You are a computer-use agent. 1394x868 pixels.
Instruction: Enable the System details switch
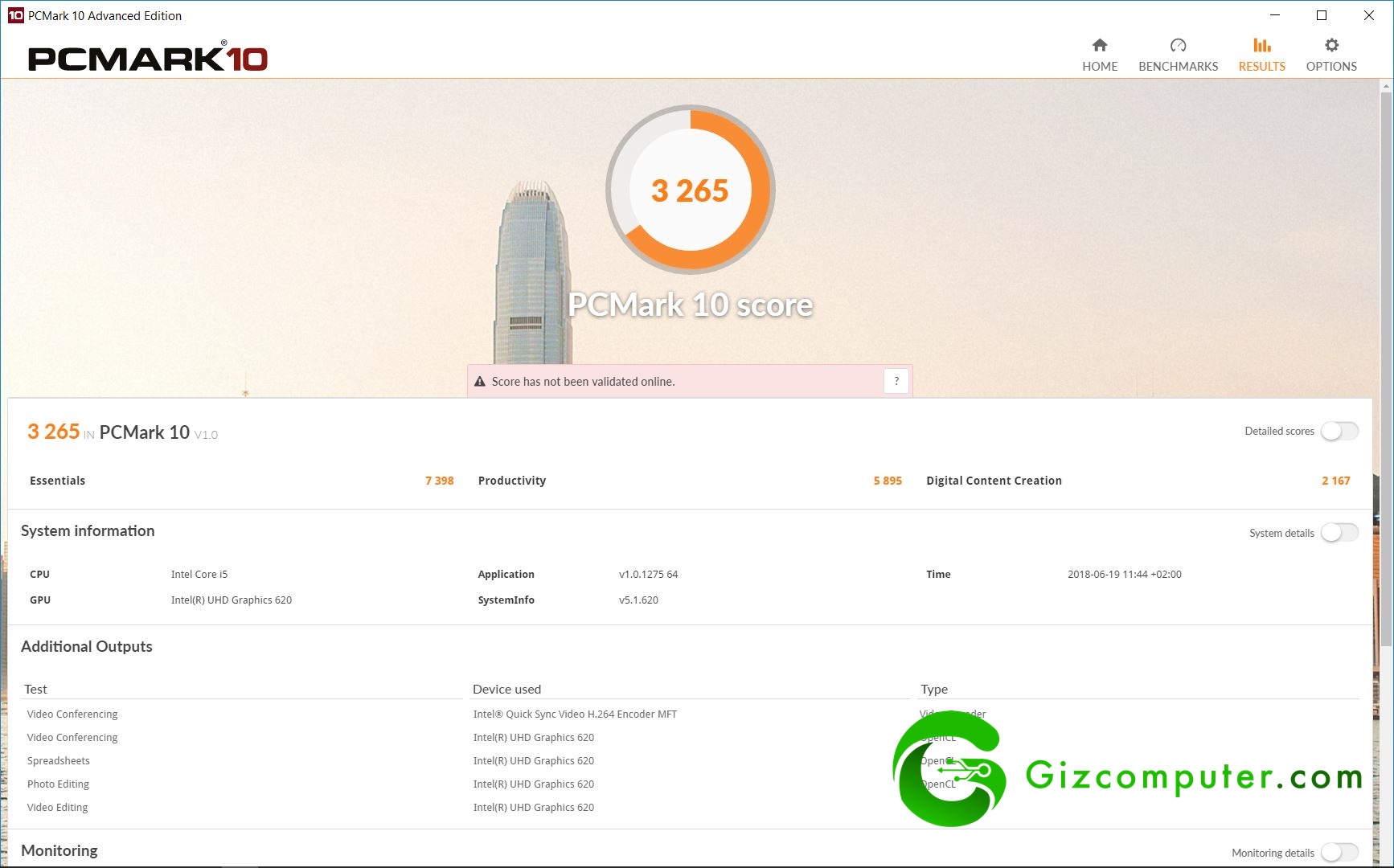(x=1339, y=533)
